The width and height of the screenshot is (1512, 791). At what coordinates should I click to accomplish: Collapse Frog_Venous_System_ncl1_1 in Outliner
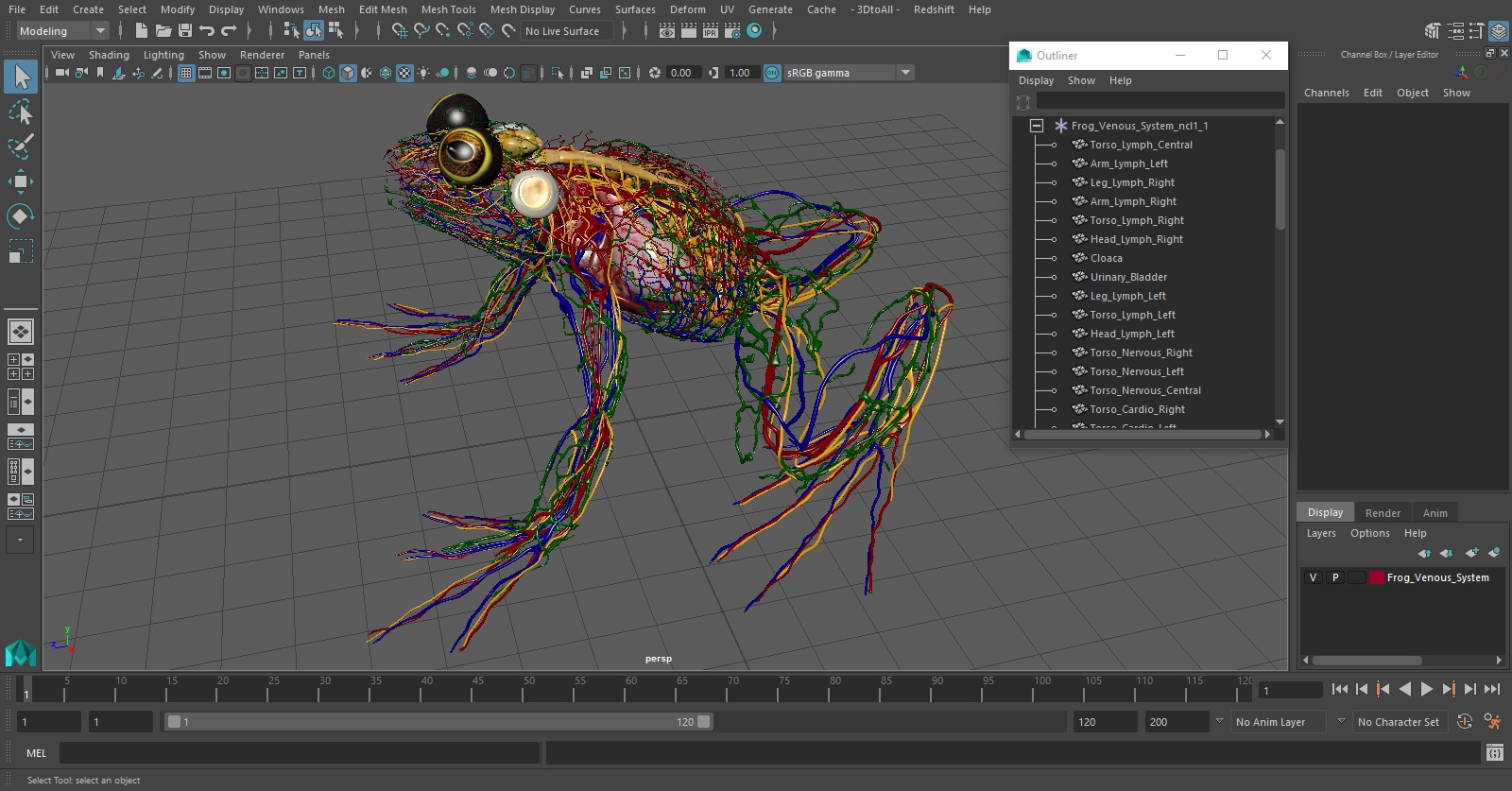(1037, 126)
